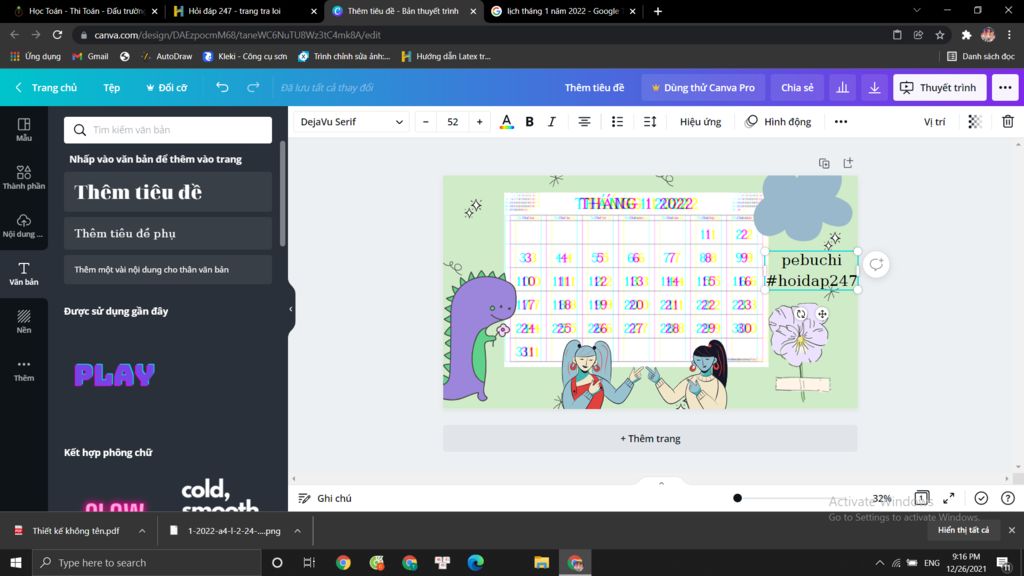The width and height of the screenshot is (1024, 576).
Task: Increase font size with plus button
Action: click(479, 122)
